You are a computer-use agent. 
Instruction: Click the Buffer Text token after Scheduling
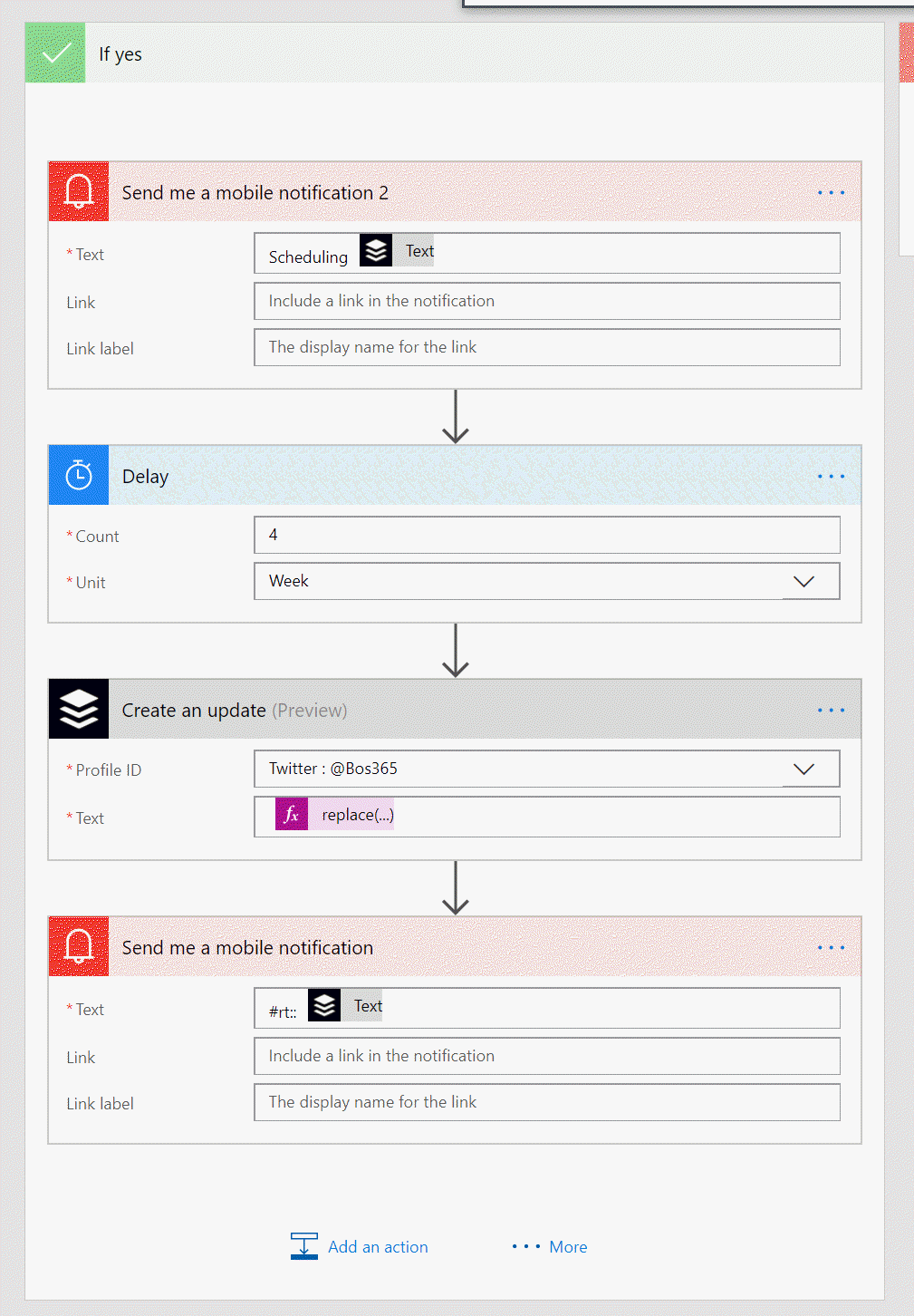[x=398, y=251]
